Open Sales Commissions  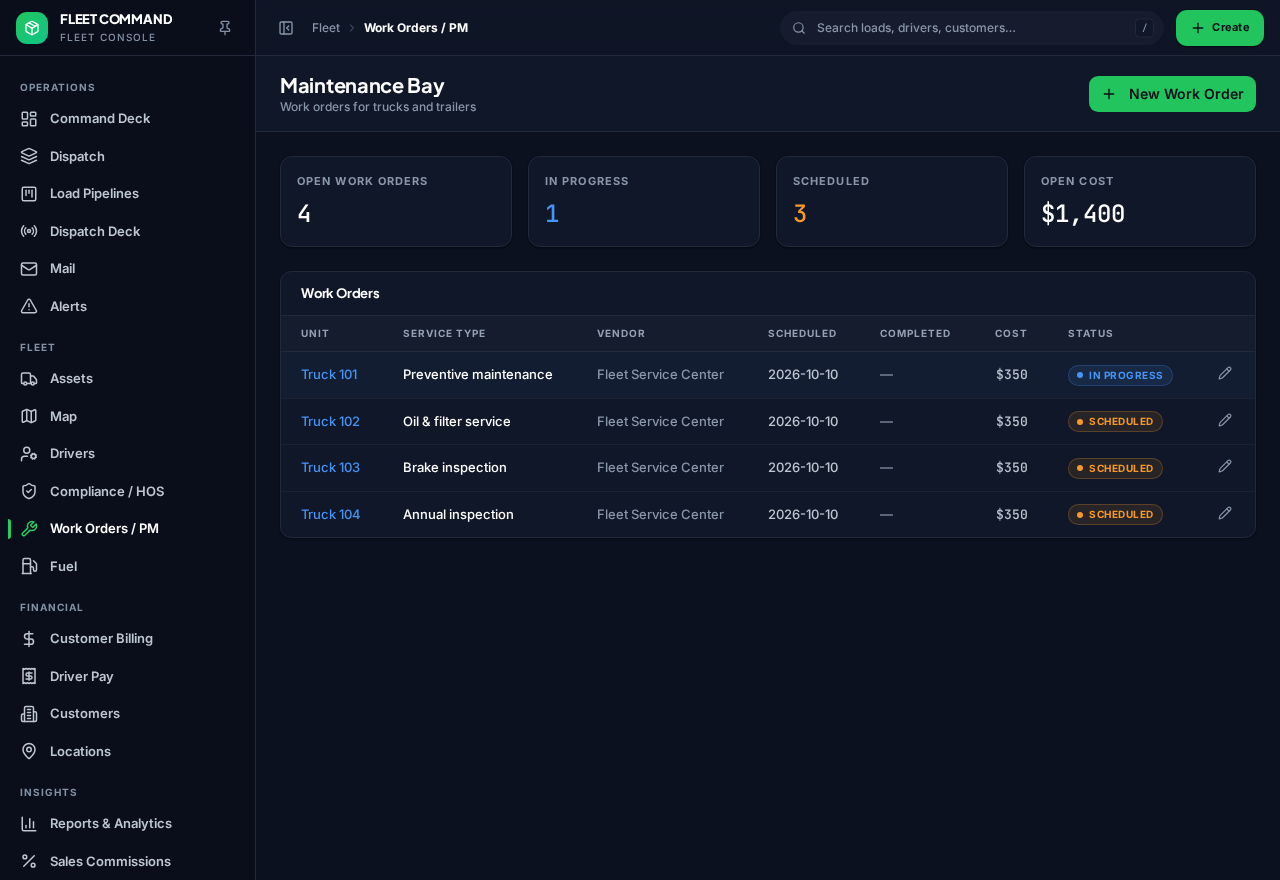[127, 861]
